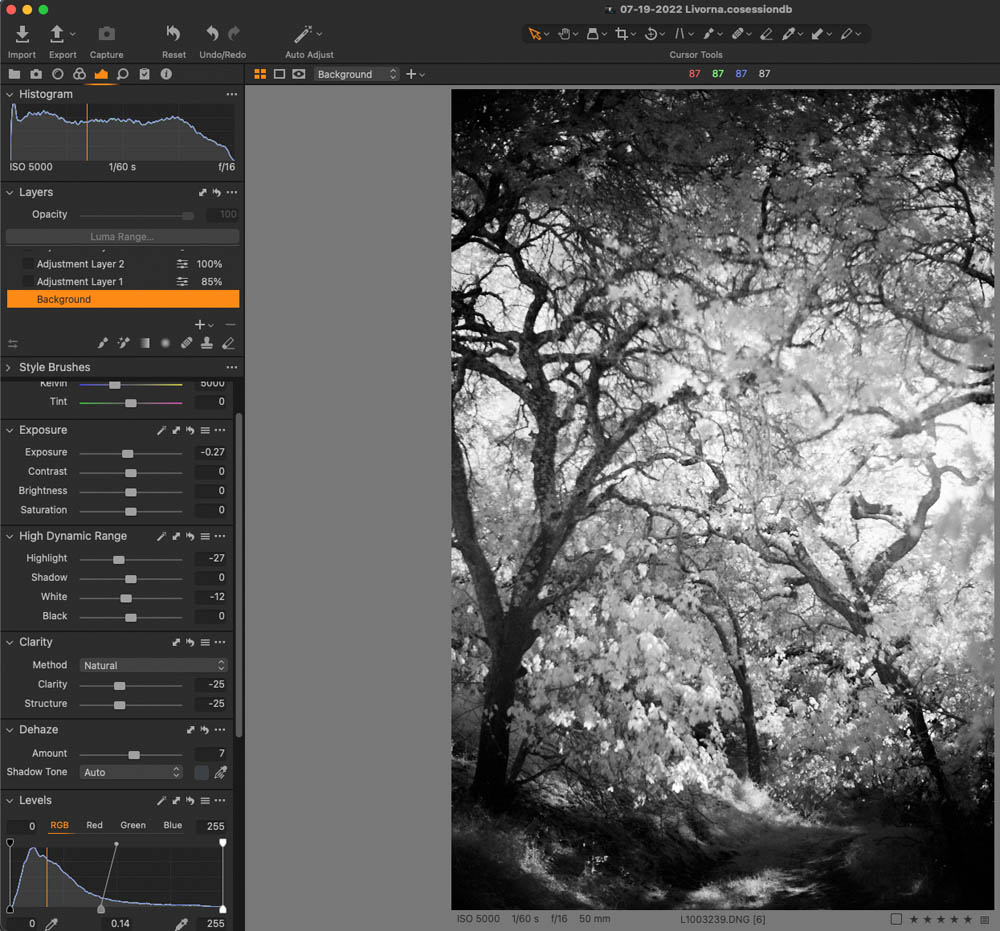Select the Apply Adjustments arrow tool
Screen dimensions: 1000x931
pyautogui.click(x=818, y=34)
